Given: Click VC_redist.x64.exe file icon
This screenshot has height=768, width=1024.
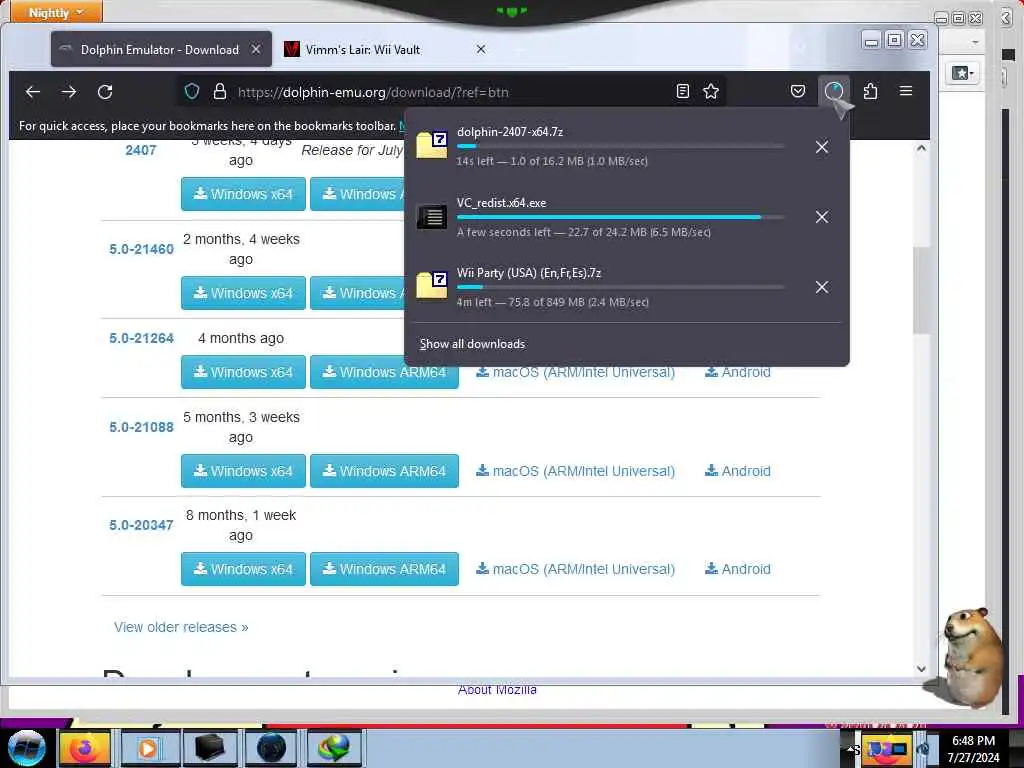Looking at the screenshot, I should pyautogui.click(x=432, y=216).
